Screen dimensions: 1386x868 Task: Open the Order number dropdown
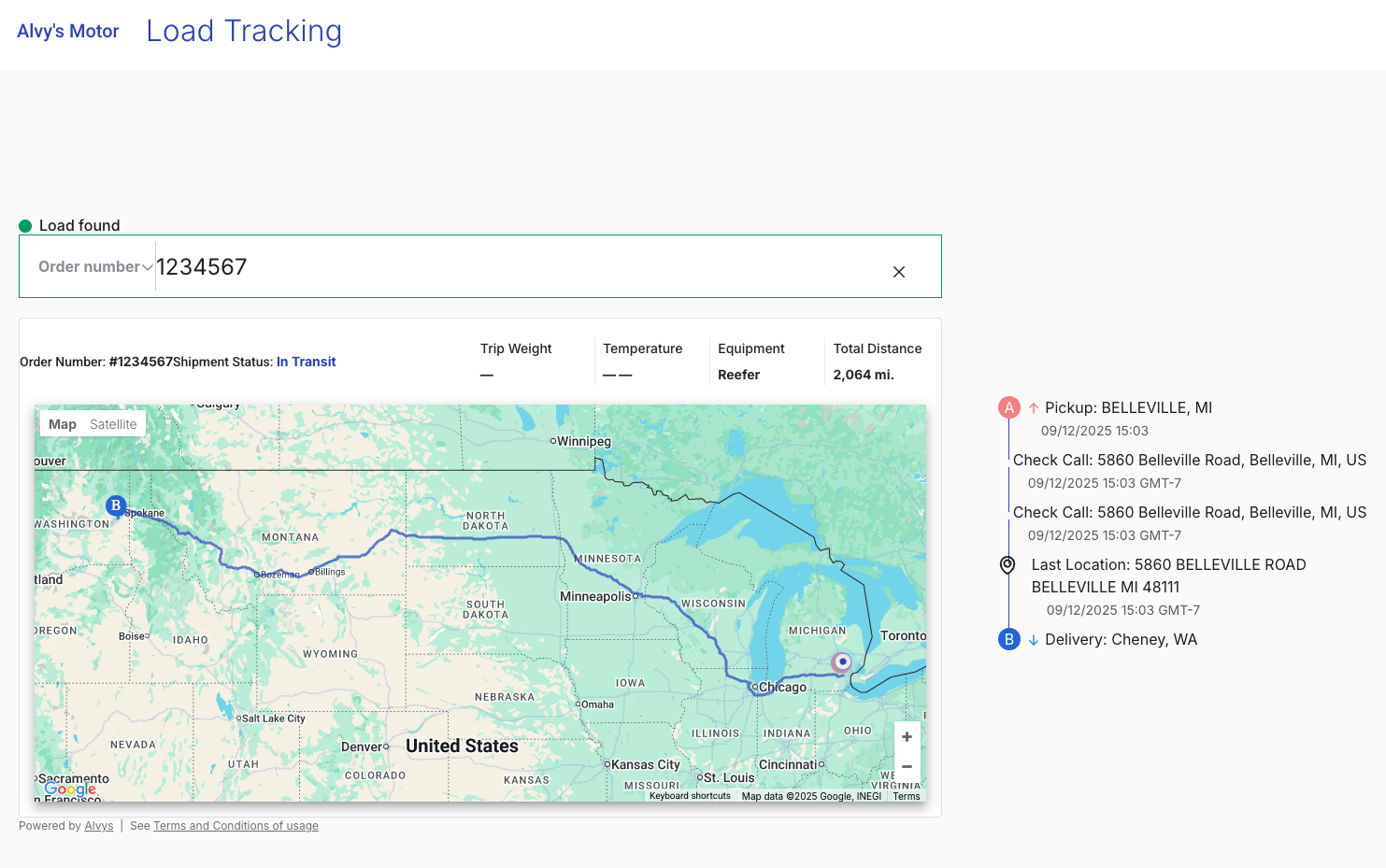(95, 266)
